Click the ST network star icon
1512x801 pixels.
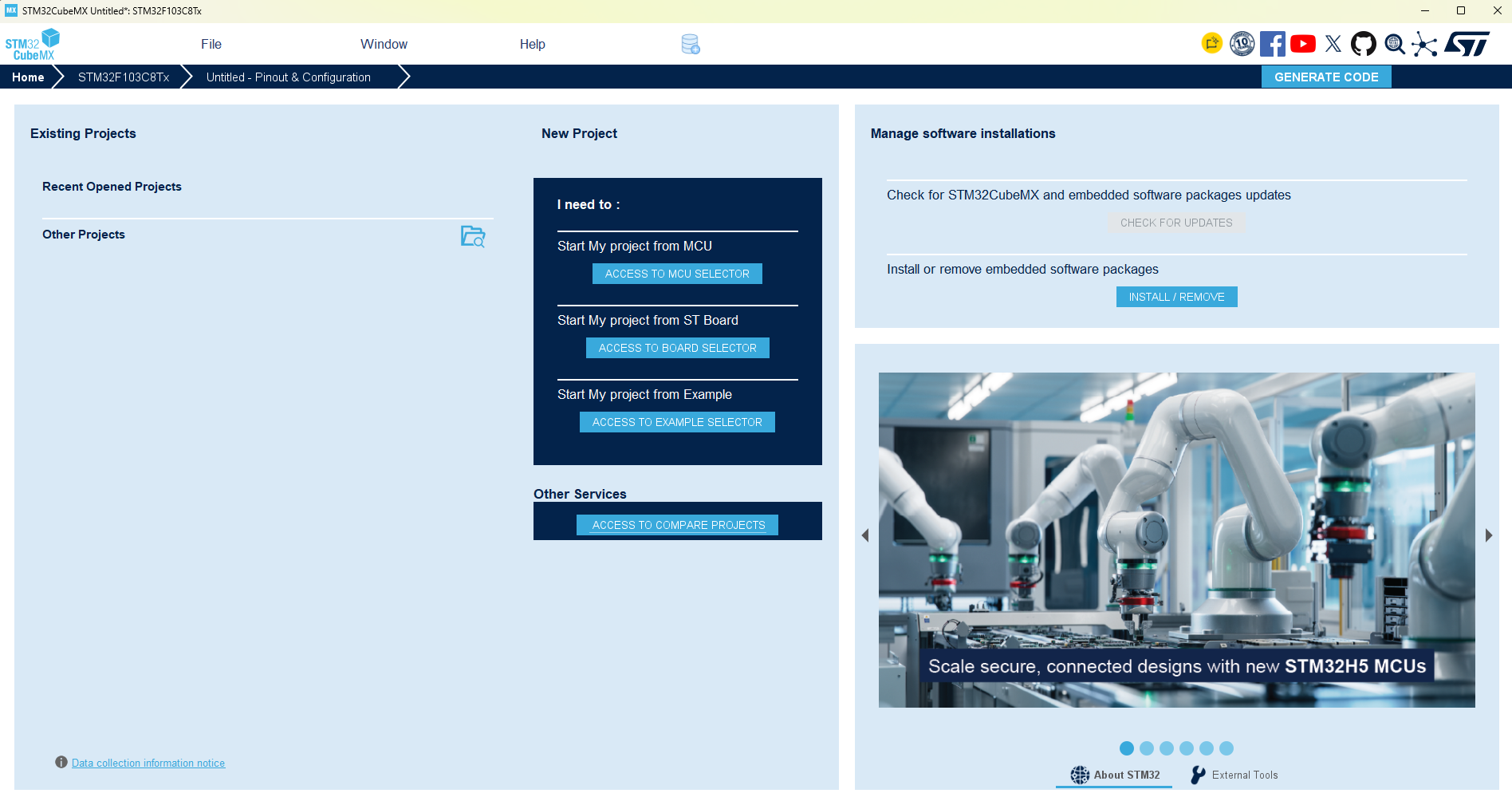(1424, 44)
